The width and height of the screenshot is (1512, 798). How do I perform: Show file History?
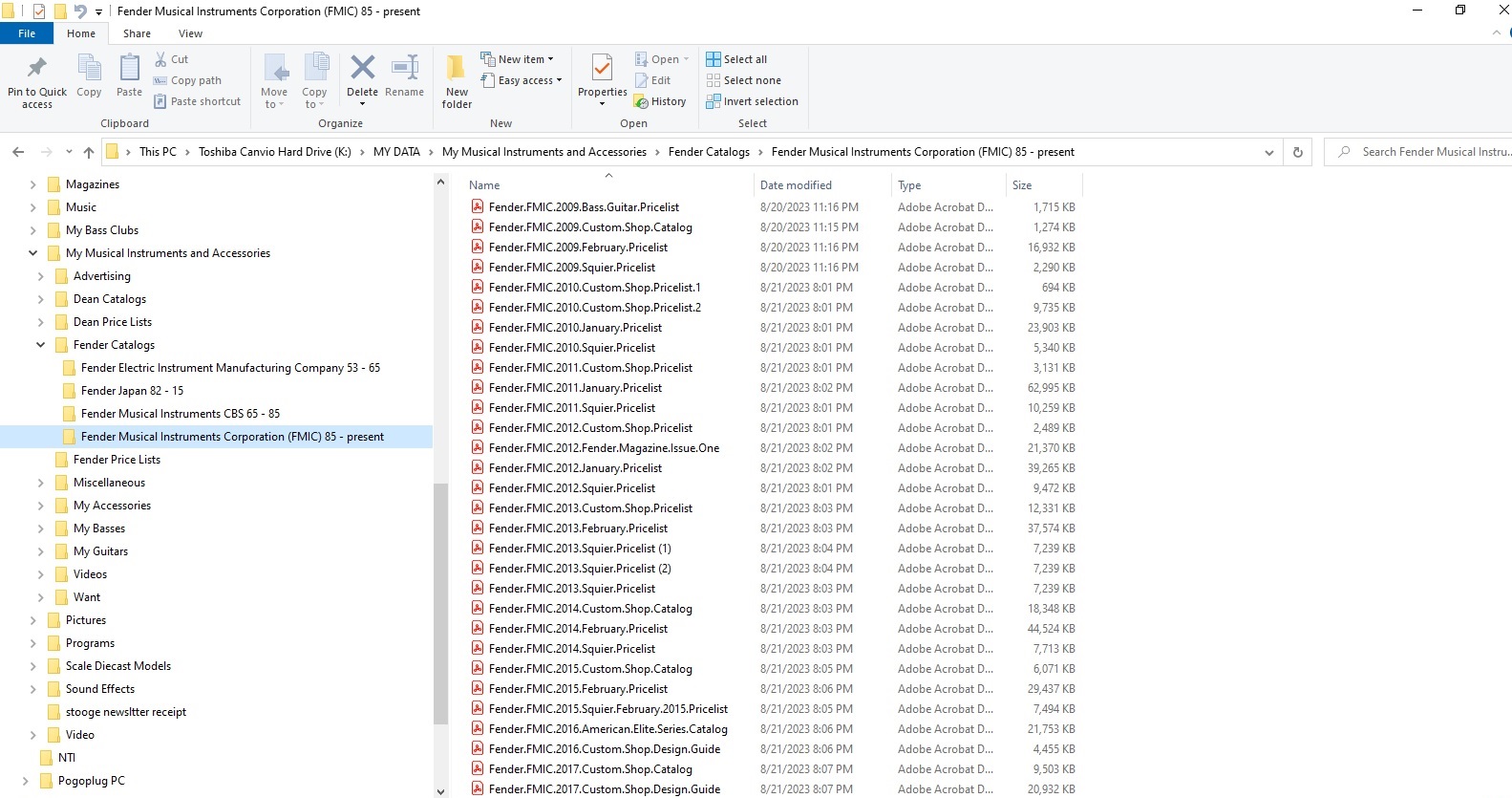660,101
